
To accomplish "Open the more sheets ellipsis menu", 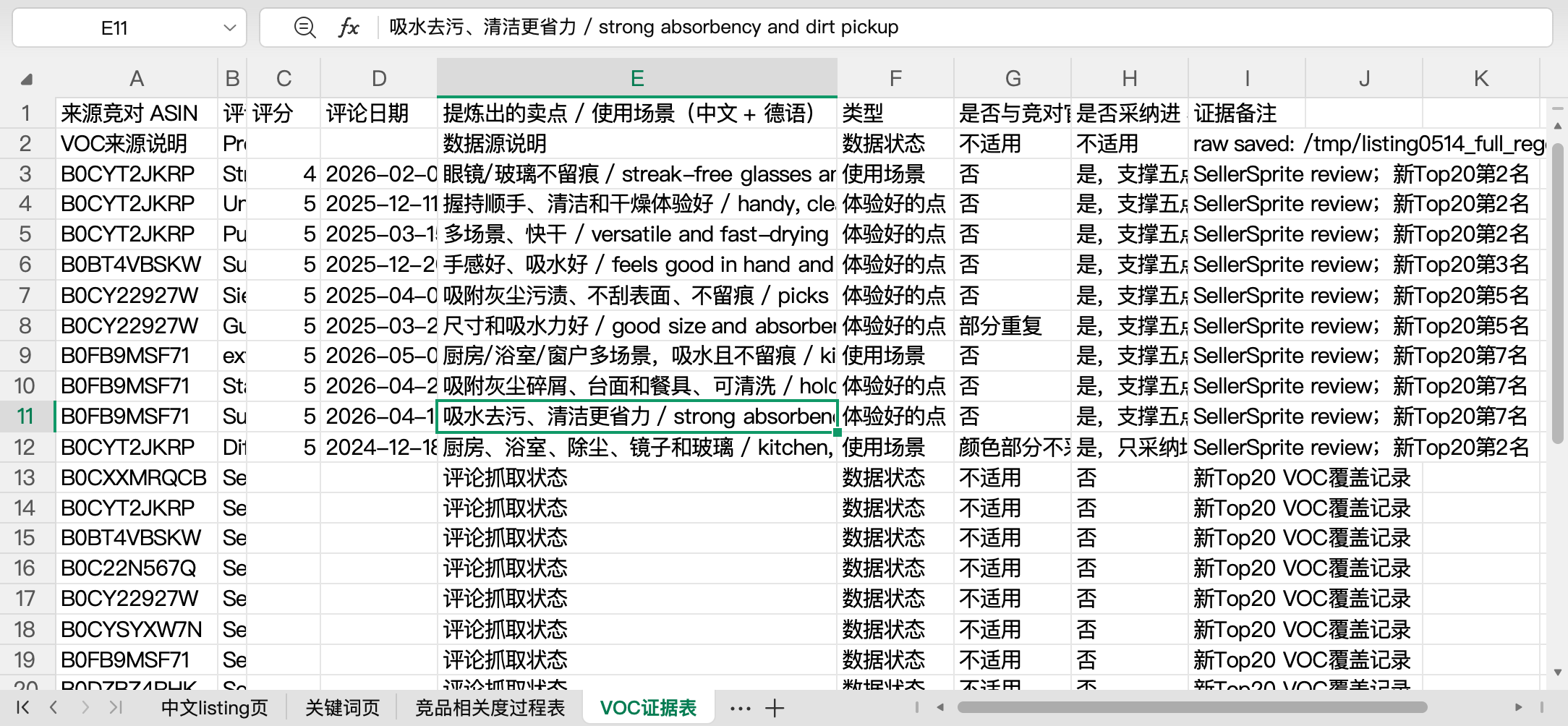I will (x=741, y=708).
